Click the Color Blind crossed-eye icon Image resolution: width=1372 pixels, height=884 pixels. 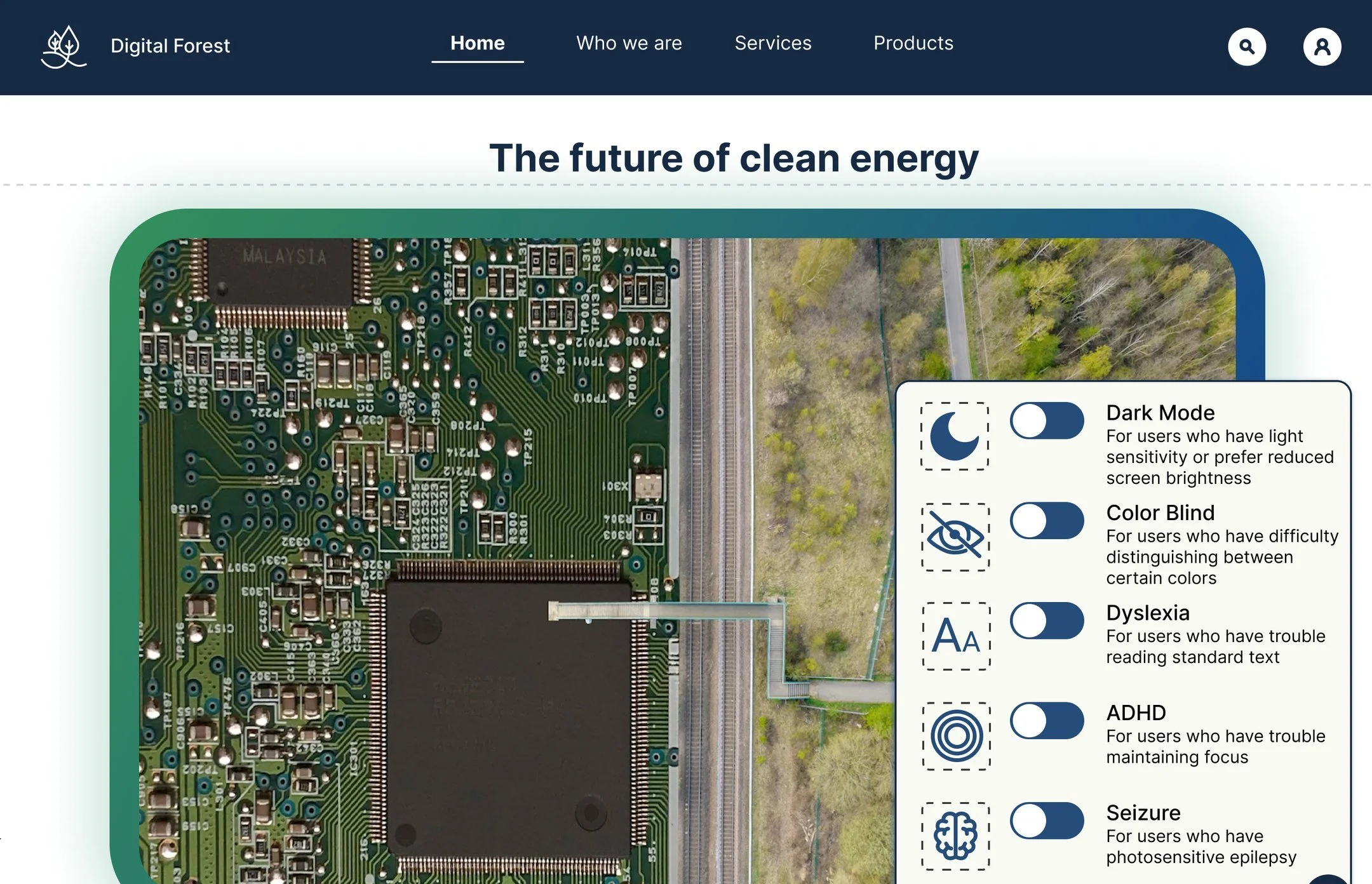point(955,537)
